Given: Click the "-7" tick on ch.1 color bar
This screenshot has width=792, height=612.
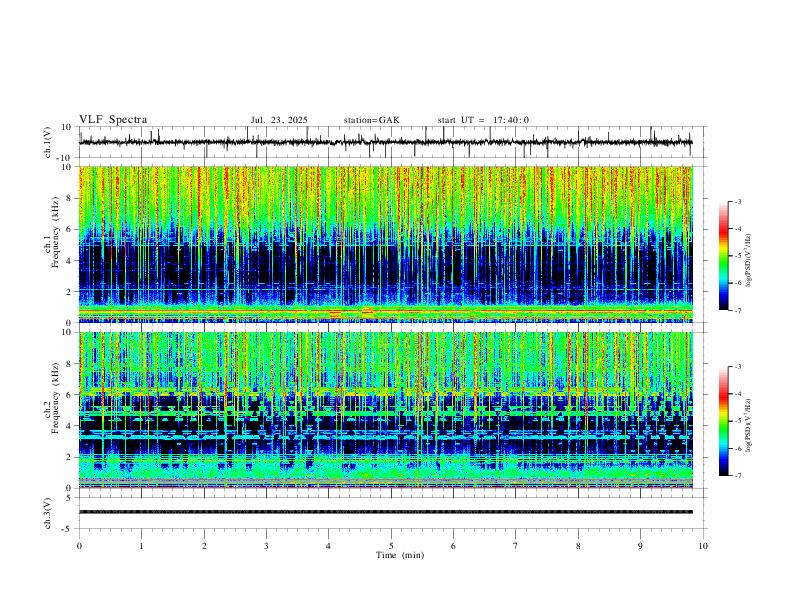Looking at the screenshot, I should pos(737,311).
